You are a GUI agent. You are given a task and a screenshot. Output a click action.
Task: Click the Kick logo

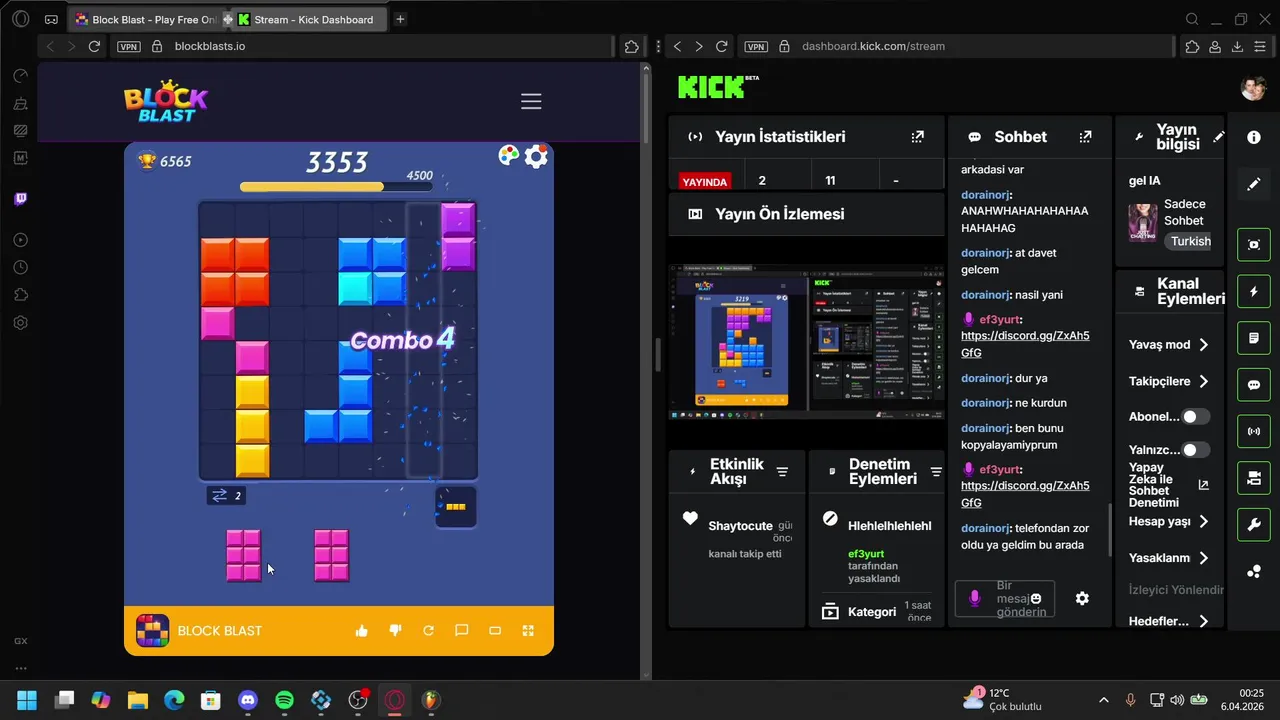[x=718, y=87]
